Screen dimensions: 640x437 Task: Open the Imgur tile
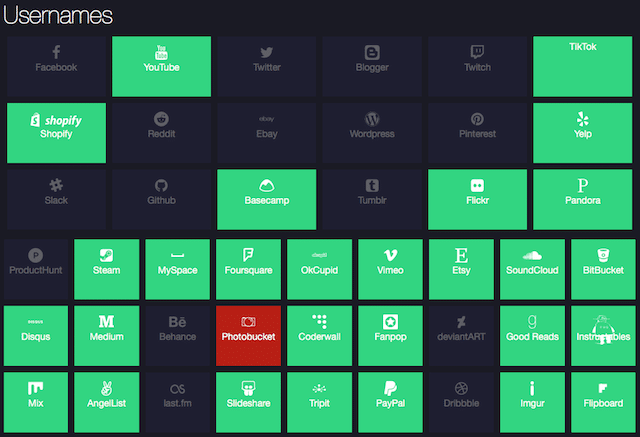pos(532,402)
